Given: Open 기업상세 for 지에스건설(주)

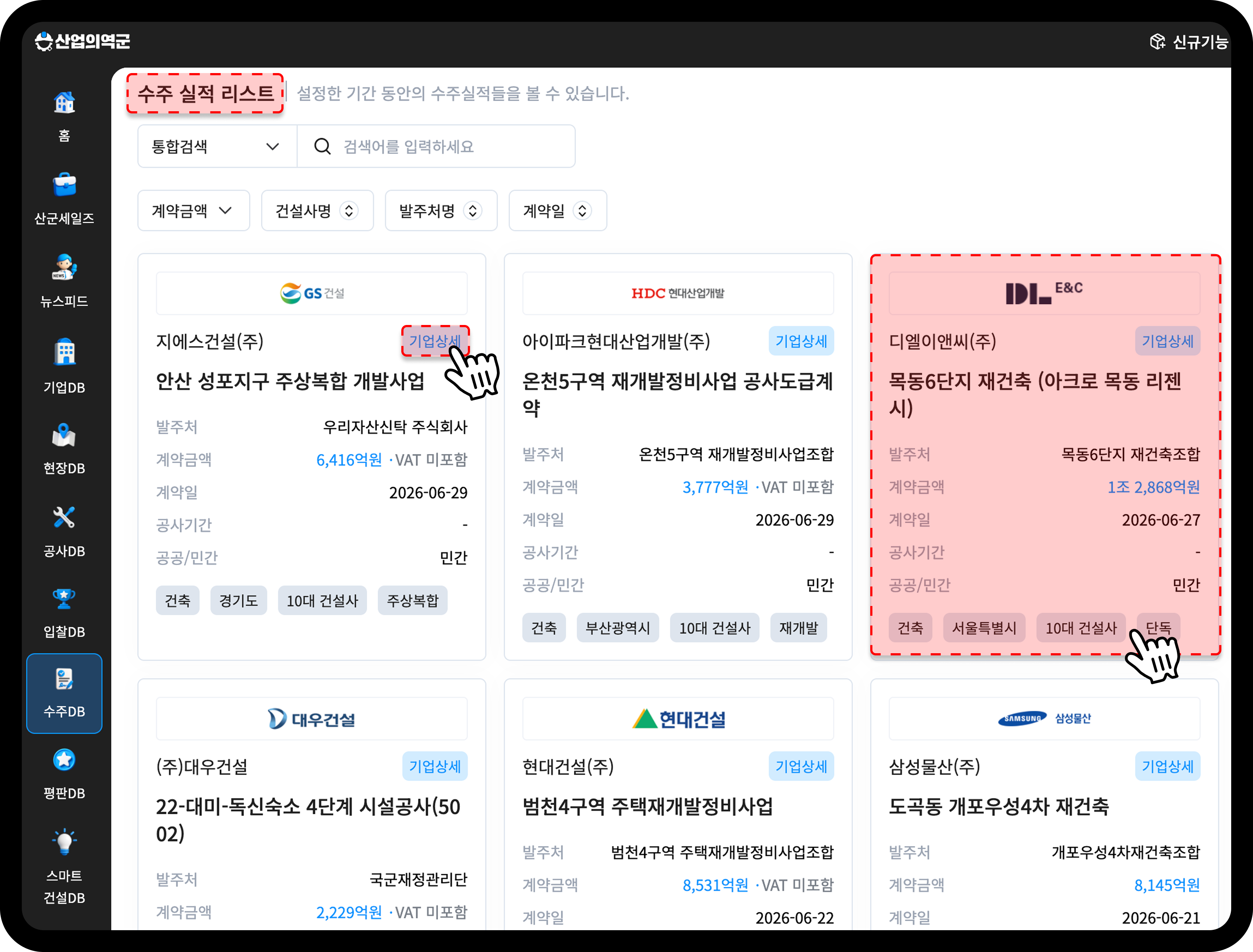Looking at the screenshot, I should coord(435,341).
